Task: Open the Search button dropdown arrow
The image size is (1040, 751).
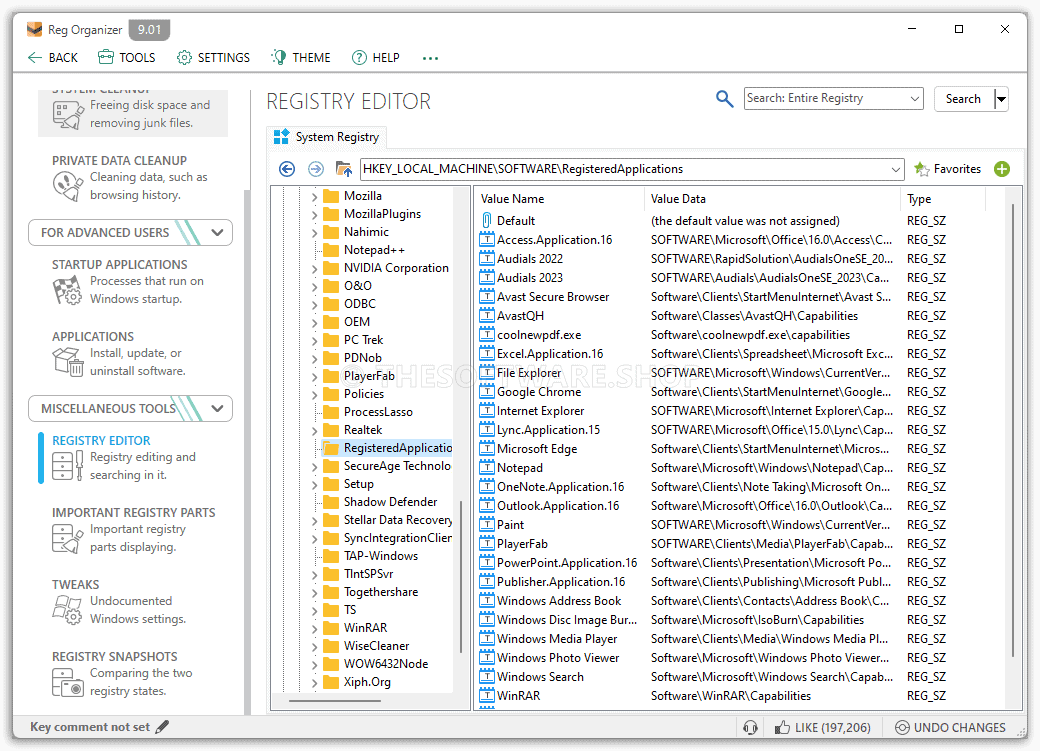Action: point(1002,99)
